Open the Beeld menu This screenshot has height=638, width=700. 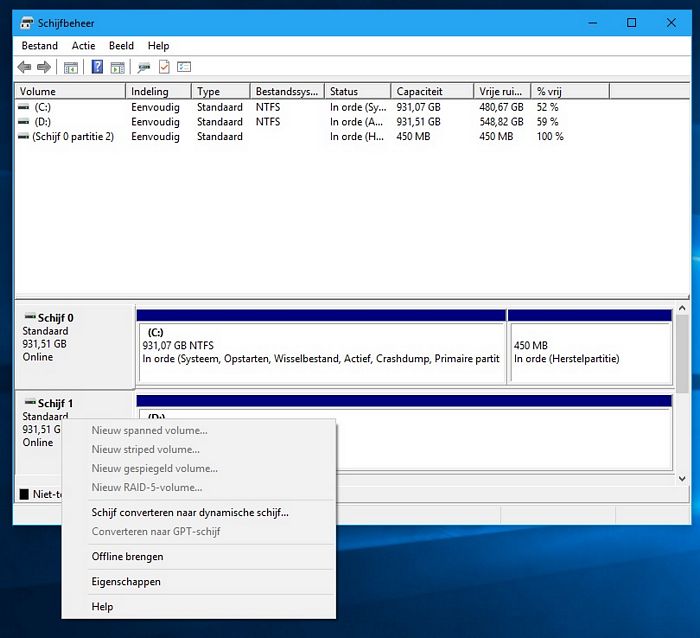(x=121, y=46)
